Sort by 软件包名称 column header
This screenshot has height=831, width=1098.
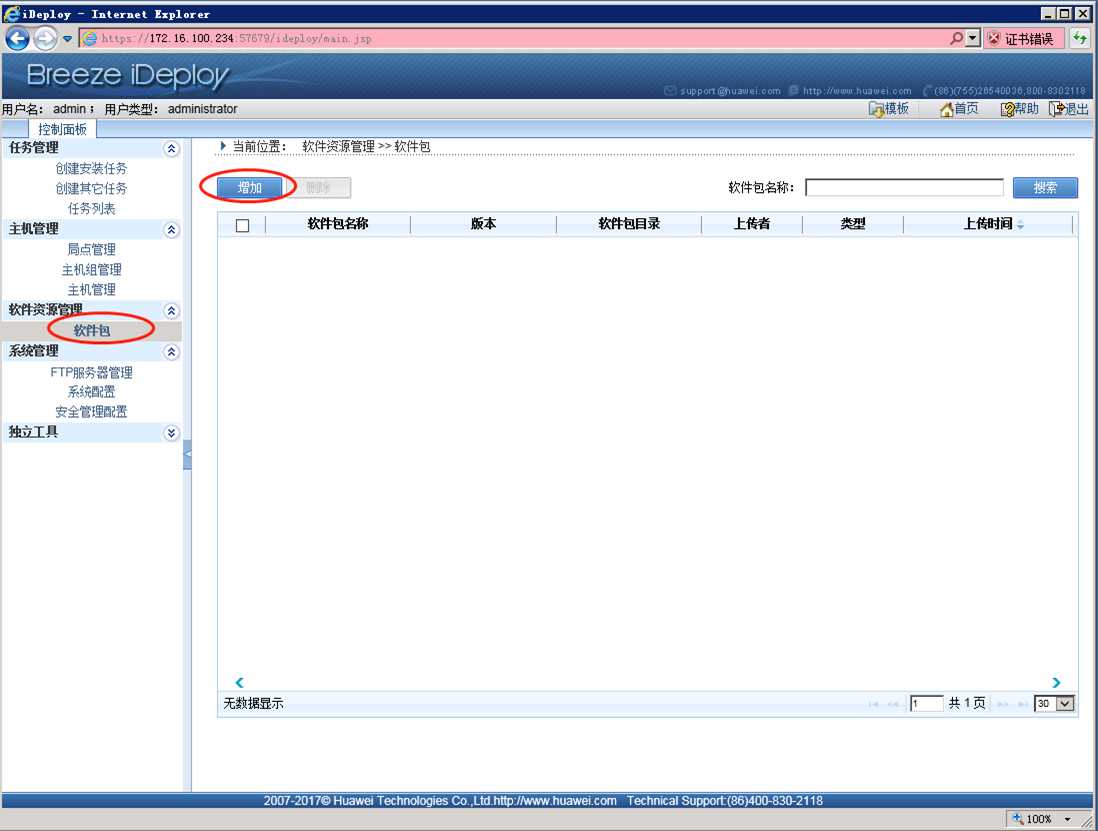tap(338, 224)
